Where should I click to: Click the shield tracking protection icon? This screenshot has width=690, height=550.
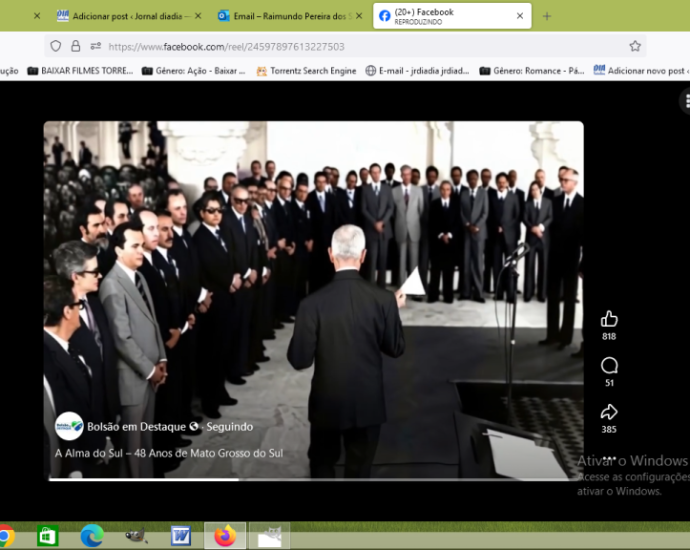click(x=56, y=46)
